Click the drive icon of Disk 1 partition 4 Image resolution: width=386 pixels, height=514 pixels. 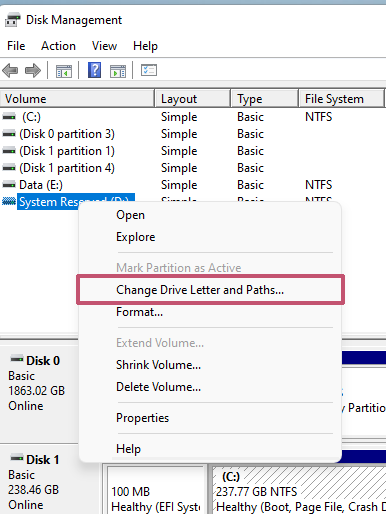point(9,168)
